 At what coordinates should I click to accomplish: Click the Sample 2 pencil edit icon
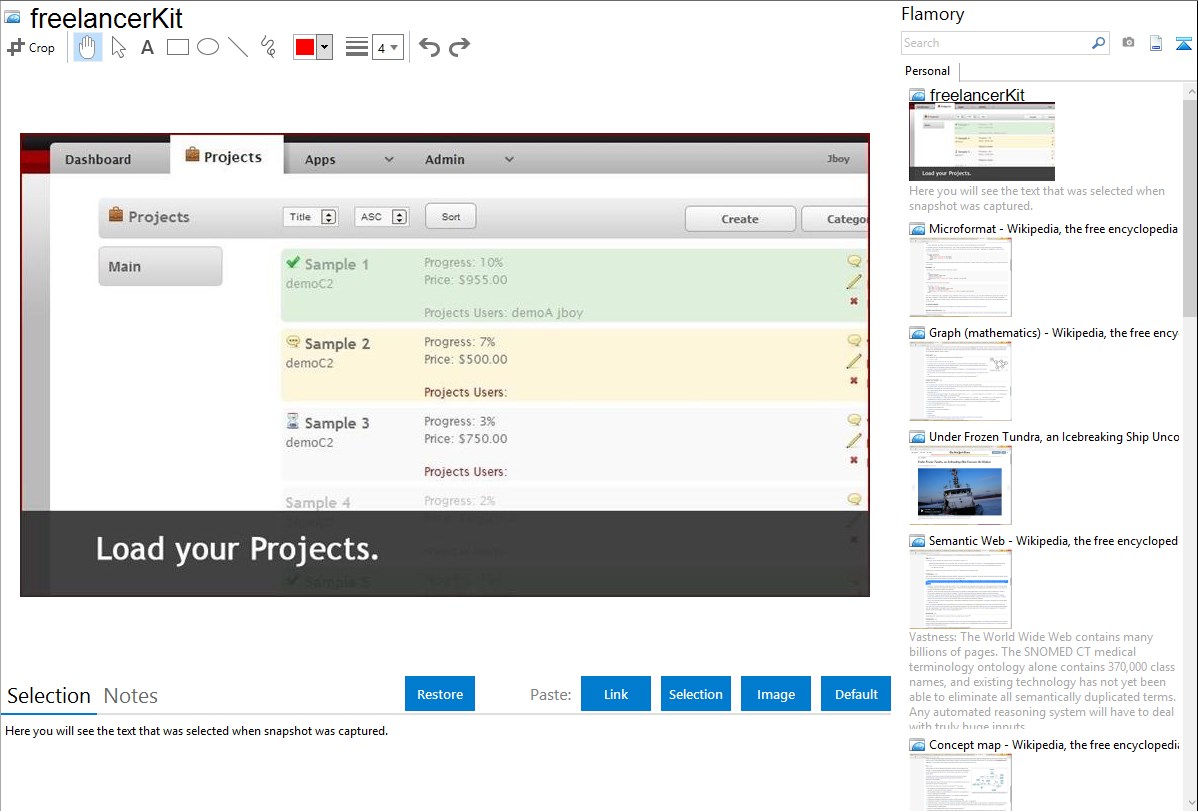click(854, 361)
